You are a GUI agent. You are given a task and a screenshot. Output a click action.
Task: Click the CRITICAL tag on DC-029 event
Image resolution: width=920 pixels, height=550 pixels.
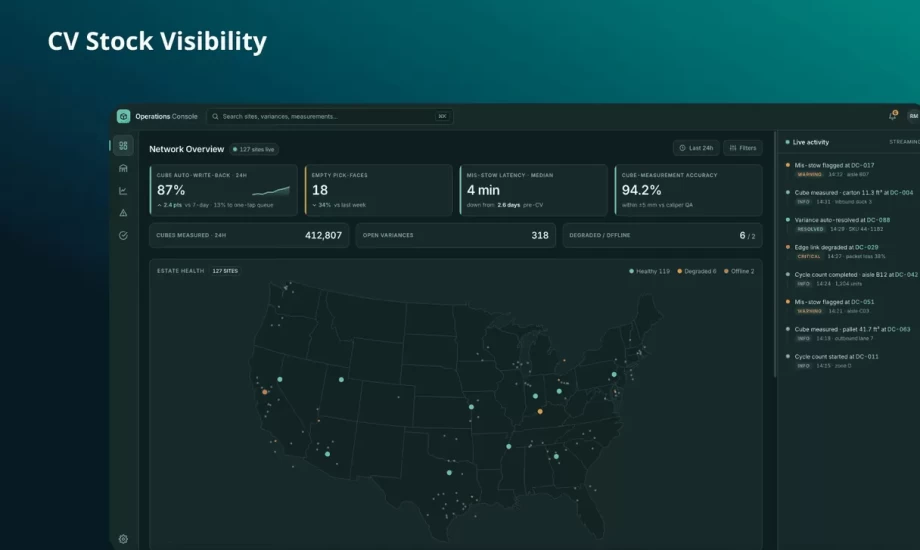pos(809,257)
